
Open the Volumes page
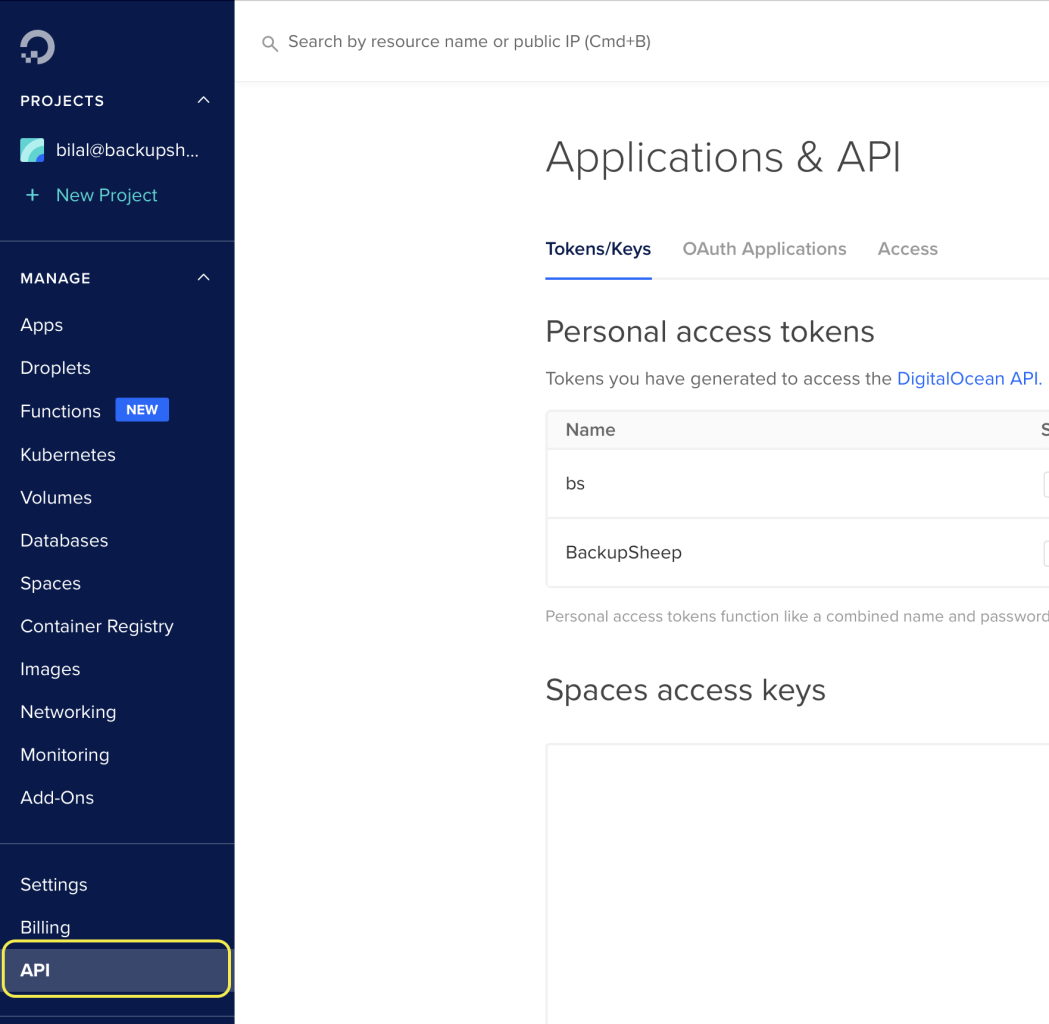click(x=56, y=498)
